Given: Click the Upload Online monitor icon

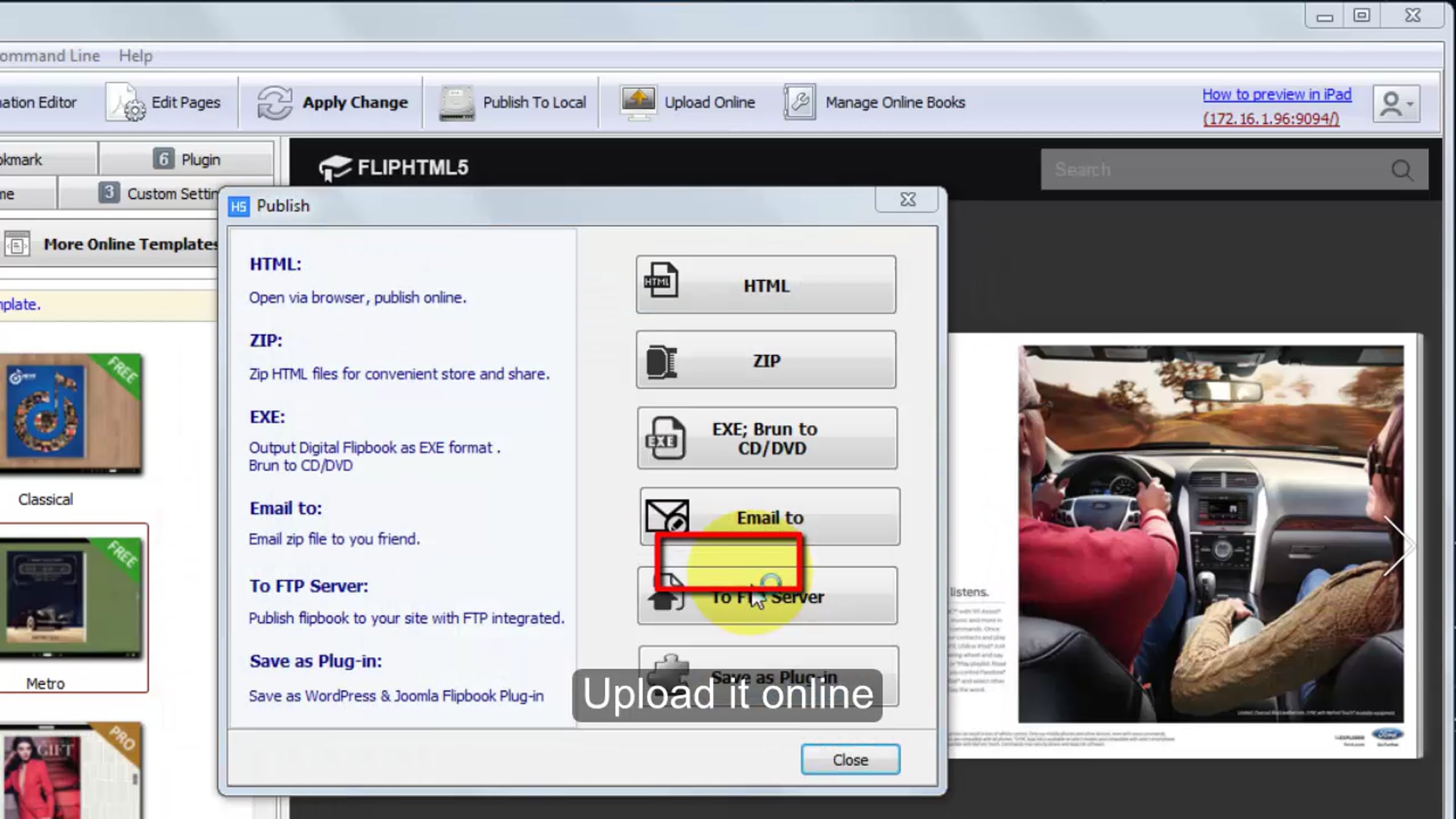Looking at the screenshot, I should [638, 103].
